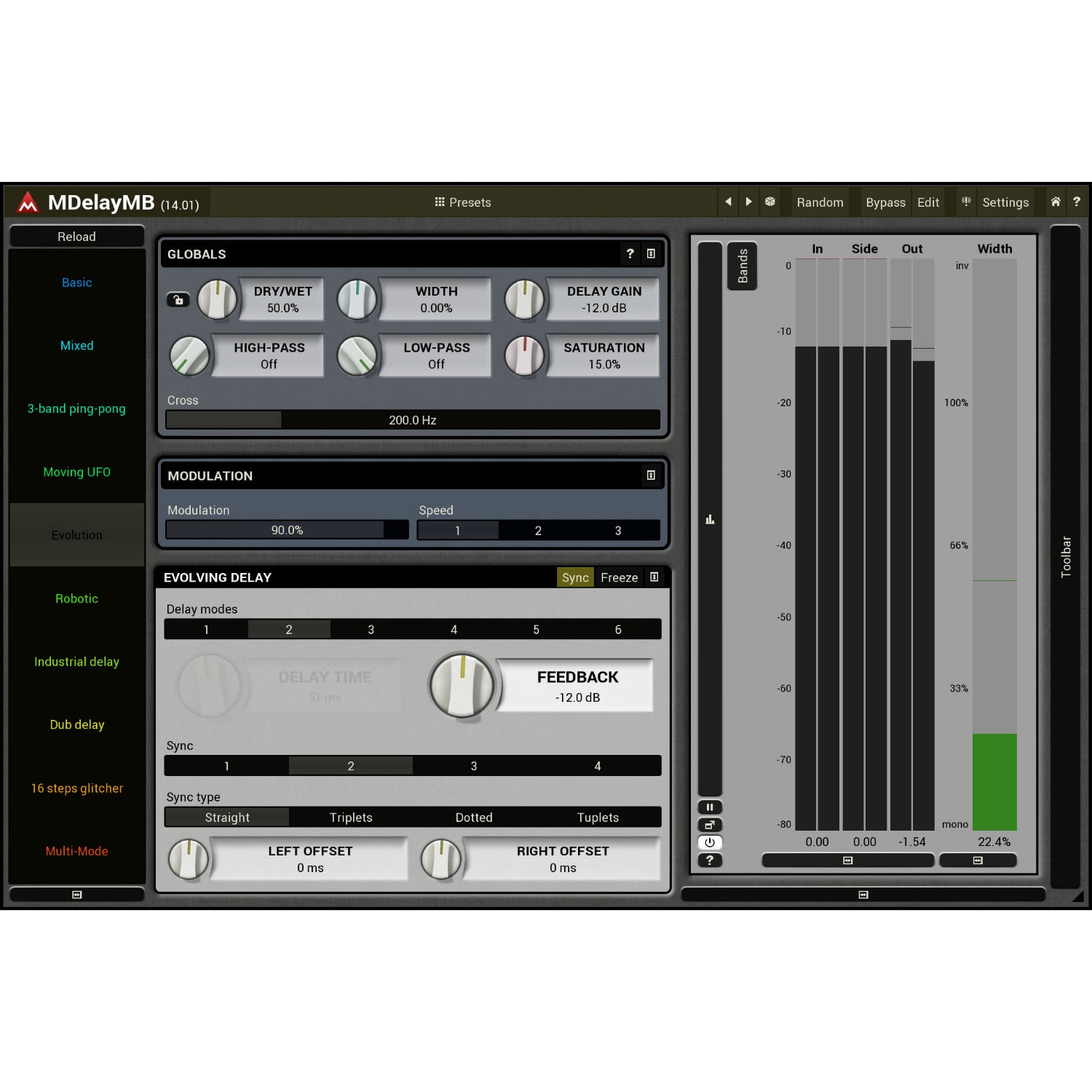Open the Presets menu
1092x1092 pixels.
point(463,202)
